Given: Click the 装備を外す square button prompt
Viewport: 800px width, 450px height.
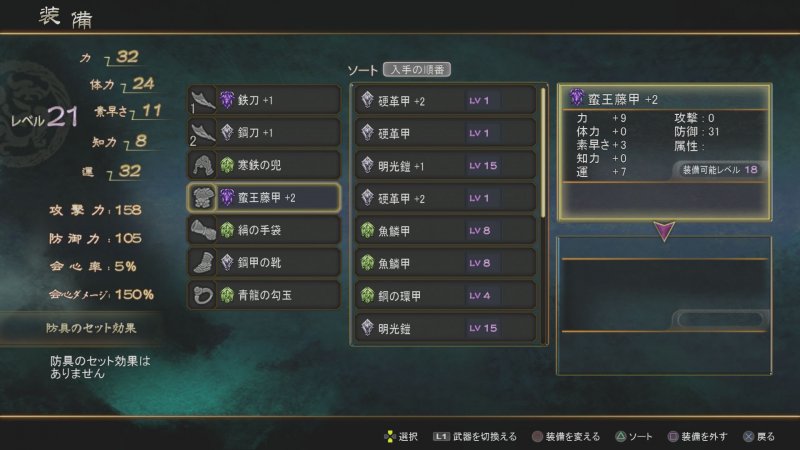Looking at the screenshot, I should [x=697, y=437].
